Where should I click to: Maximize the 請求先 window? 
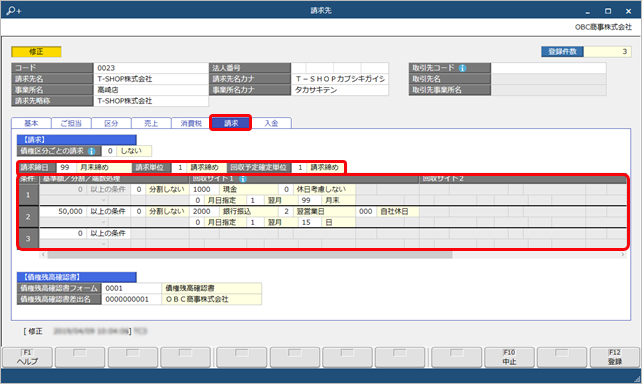tap(608, 11)
